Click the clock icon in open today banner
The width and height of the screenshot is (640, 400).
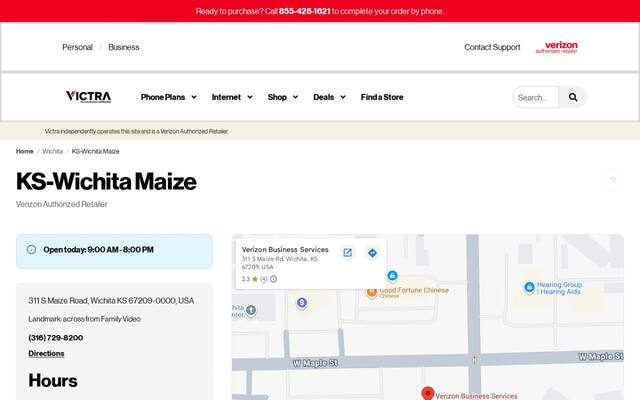(31, 249)
